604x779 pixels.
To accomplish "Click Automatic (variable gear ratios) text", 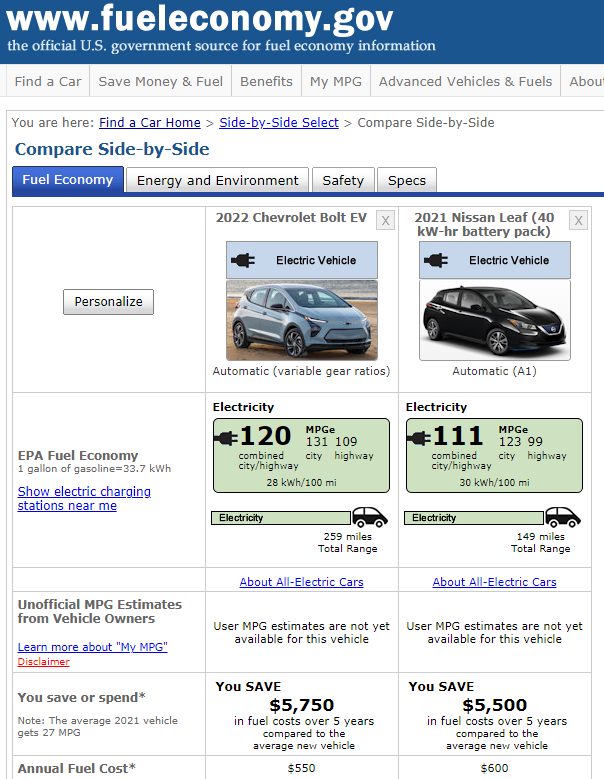I will click(302, 371).
